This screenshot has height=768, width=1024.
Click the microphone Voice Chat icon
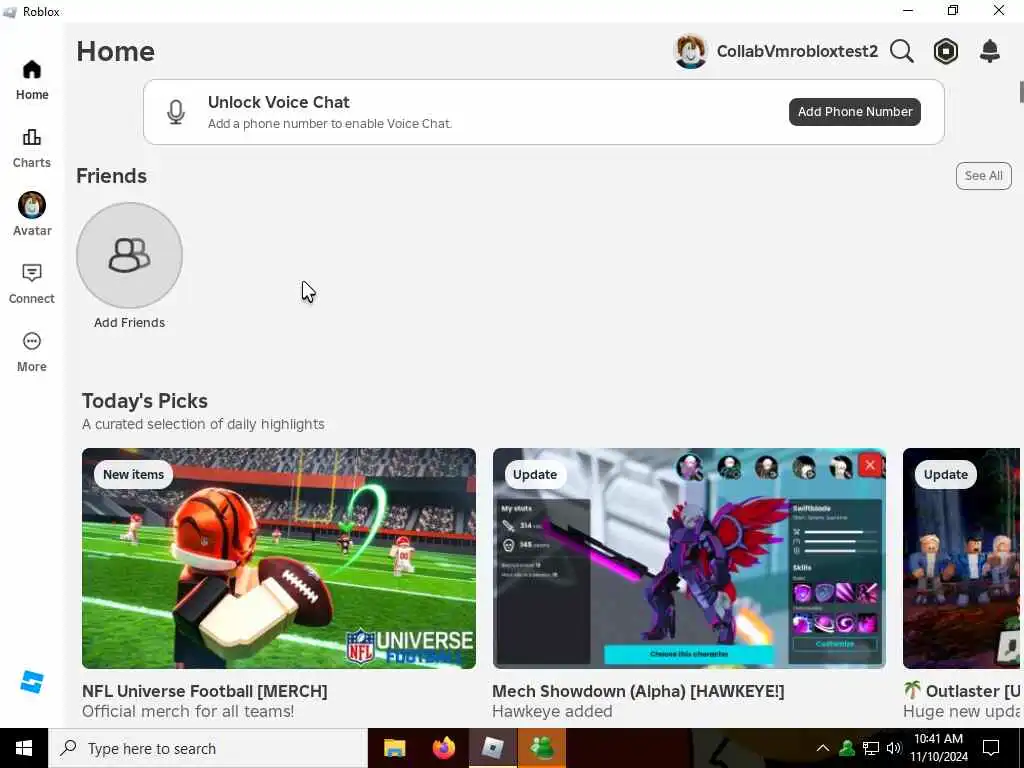click(x=176, y=112)
